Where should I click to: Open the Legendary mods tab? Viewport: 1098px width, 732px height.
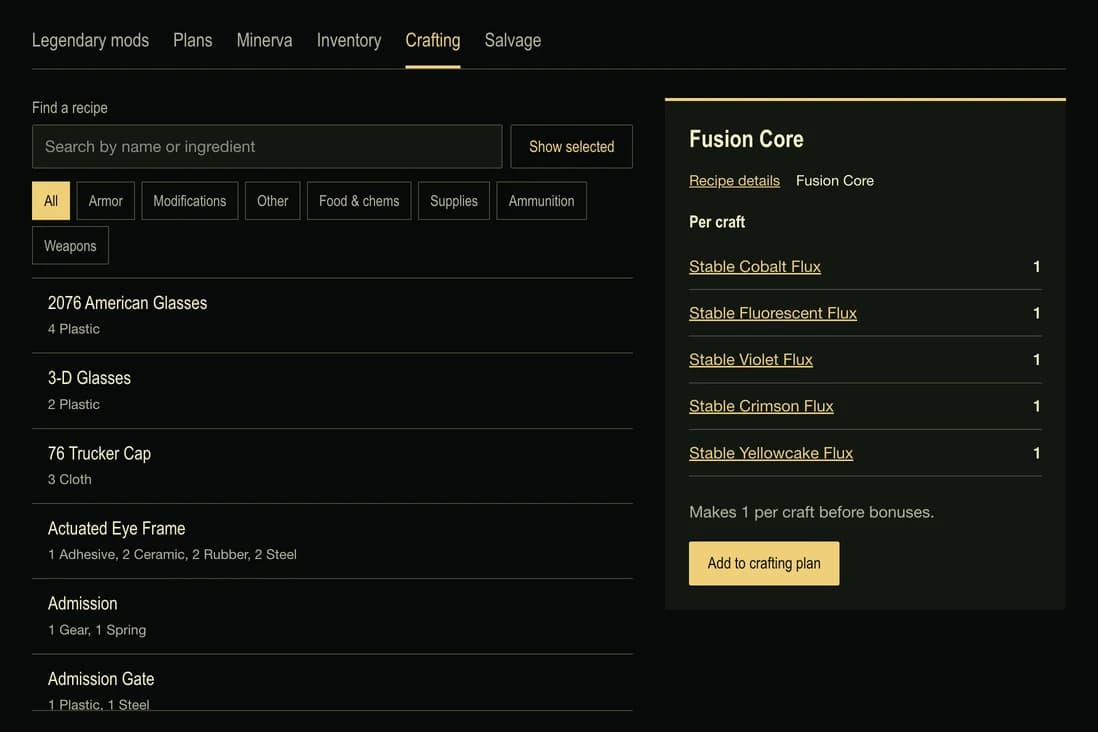[x=90, y=41]
